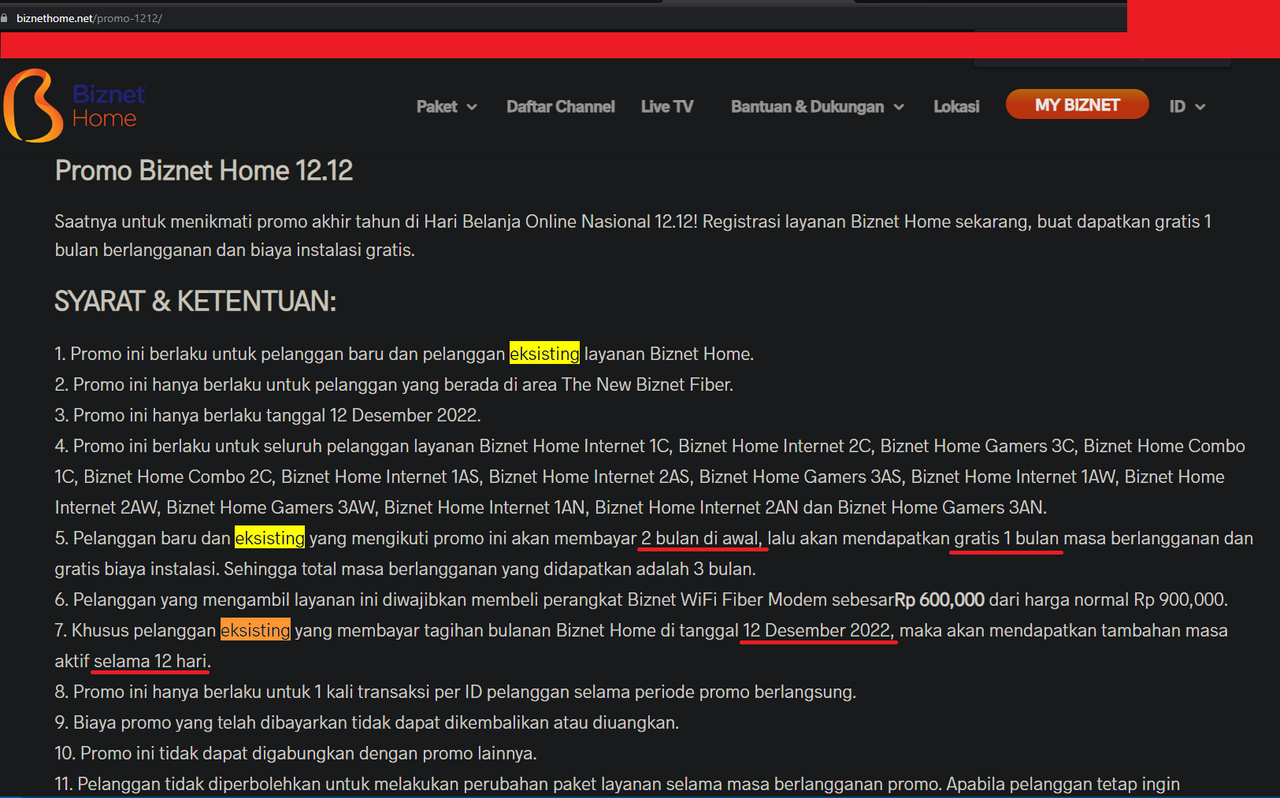This screenshot has width=1280, height=798.
Task: Click the orange-highlighted eksisting in point 7
Action: point(255,630)
